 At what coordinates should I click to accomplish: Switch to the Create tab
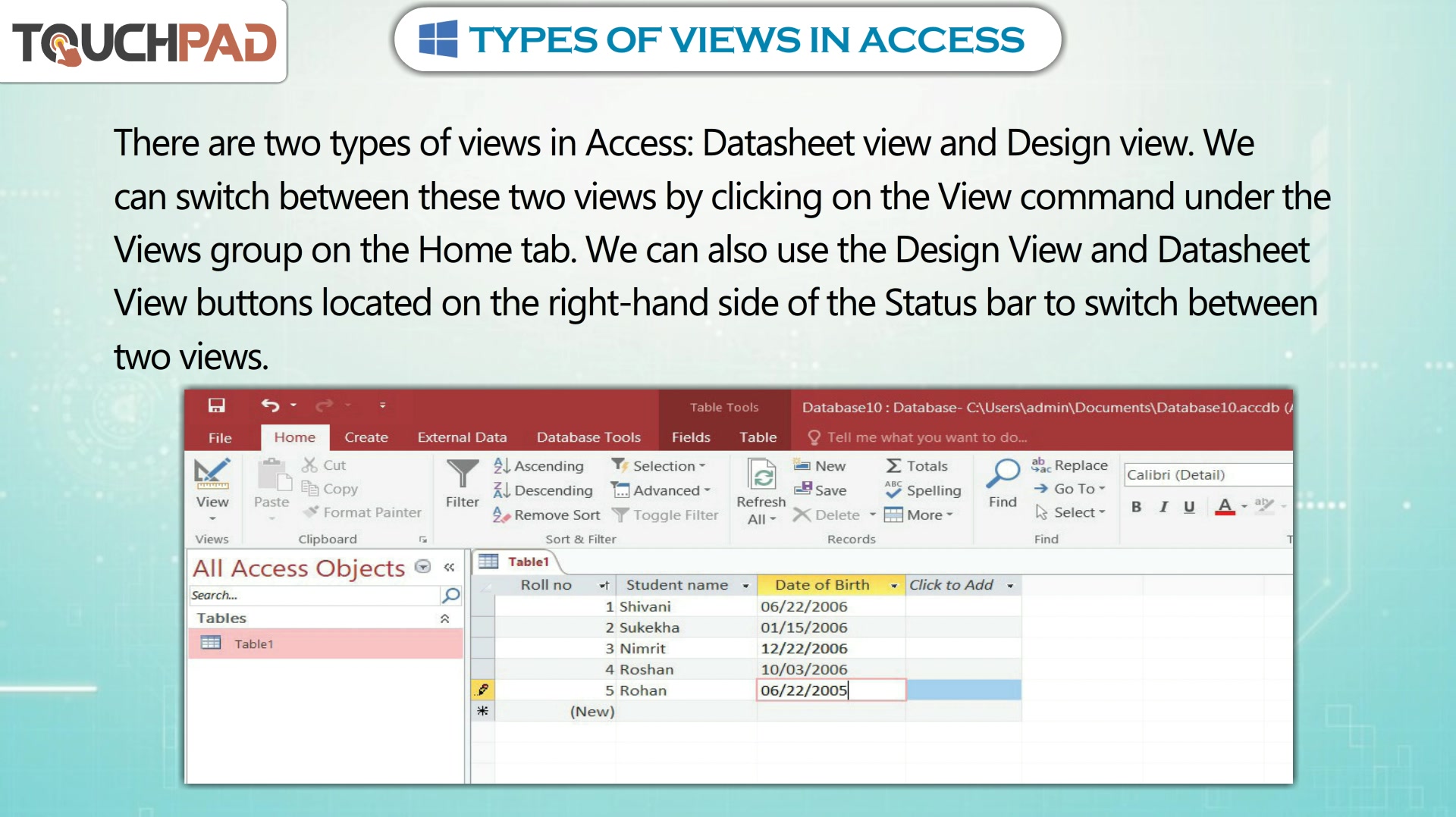[366, 437]
